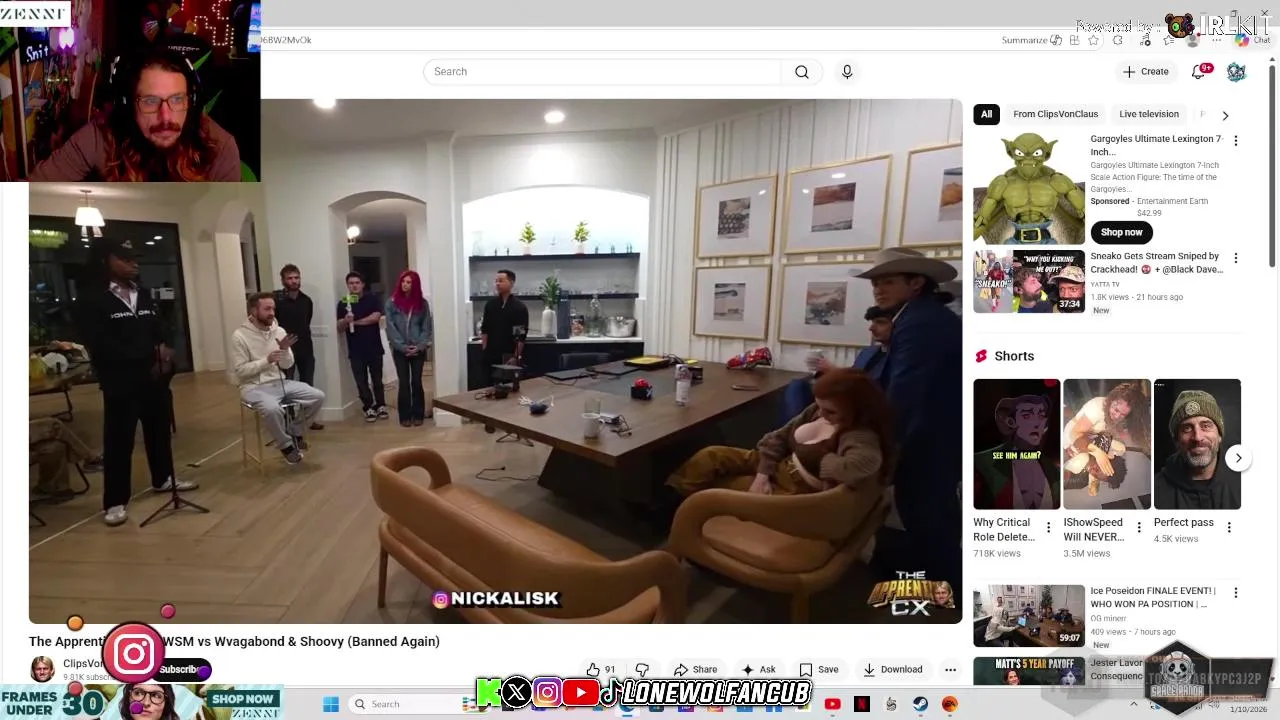
Task: Expand hidden system tray icons
Action: pos(1133,704)
